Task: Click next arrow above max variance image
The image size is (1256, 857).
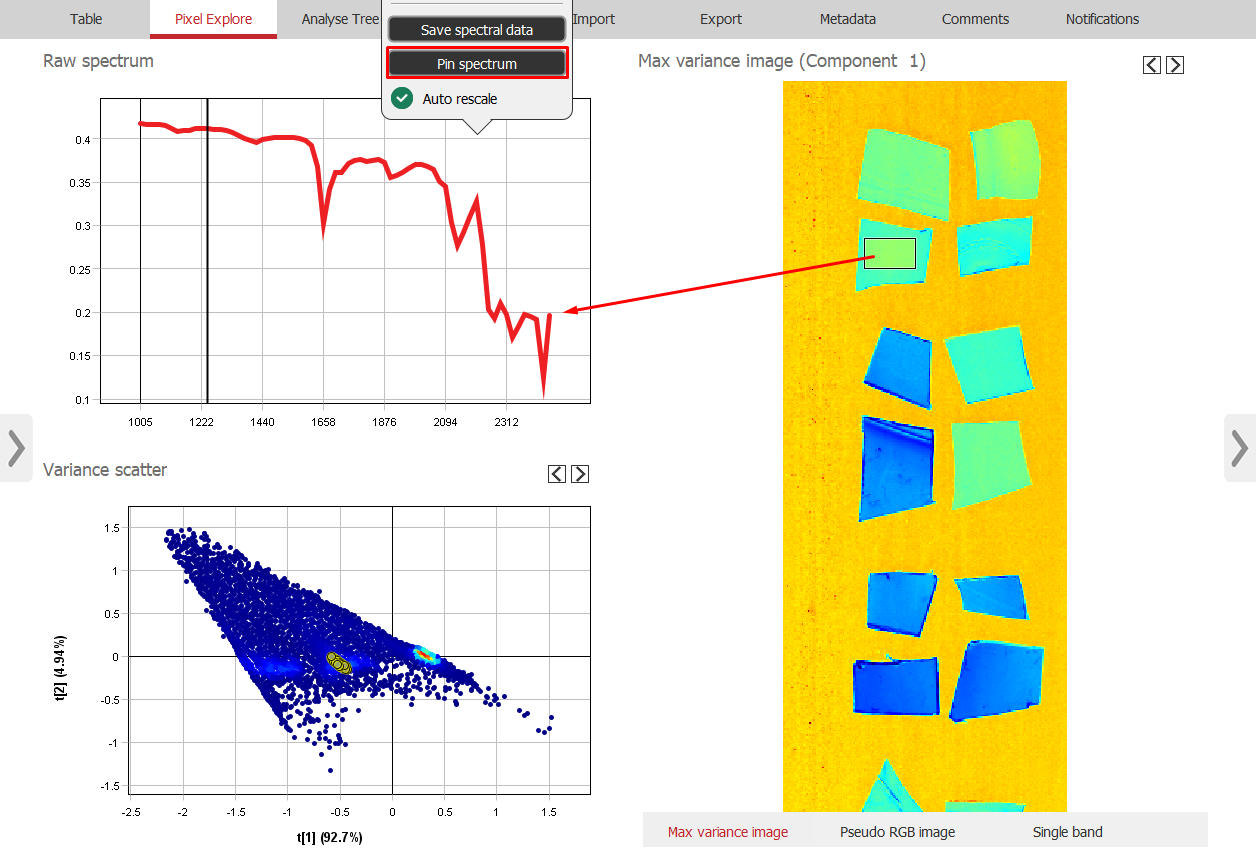Action: 1175,65
